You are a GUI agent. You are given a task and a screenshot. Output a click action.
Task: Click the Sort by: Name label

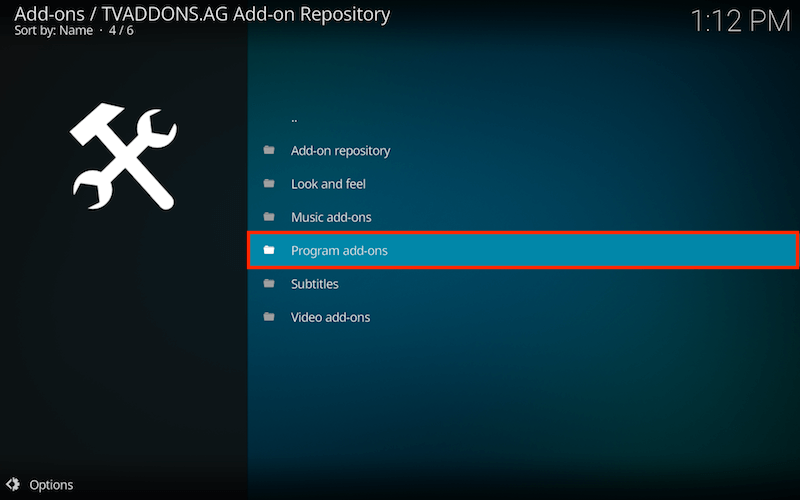(54, 31)
